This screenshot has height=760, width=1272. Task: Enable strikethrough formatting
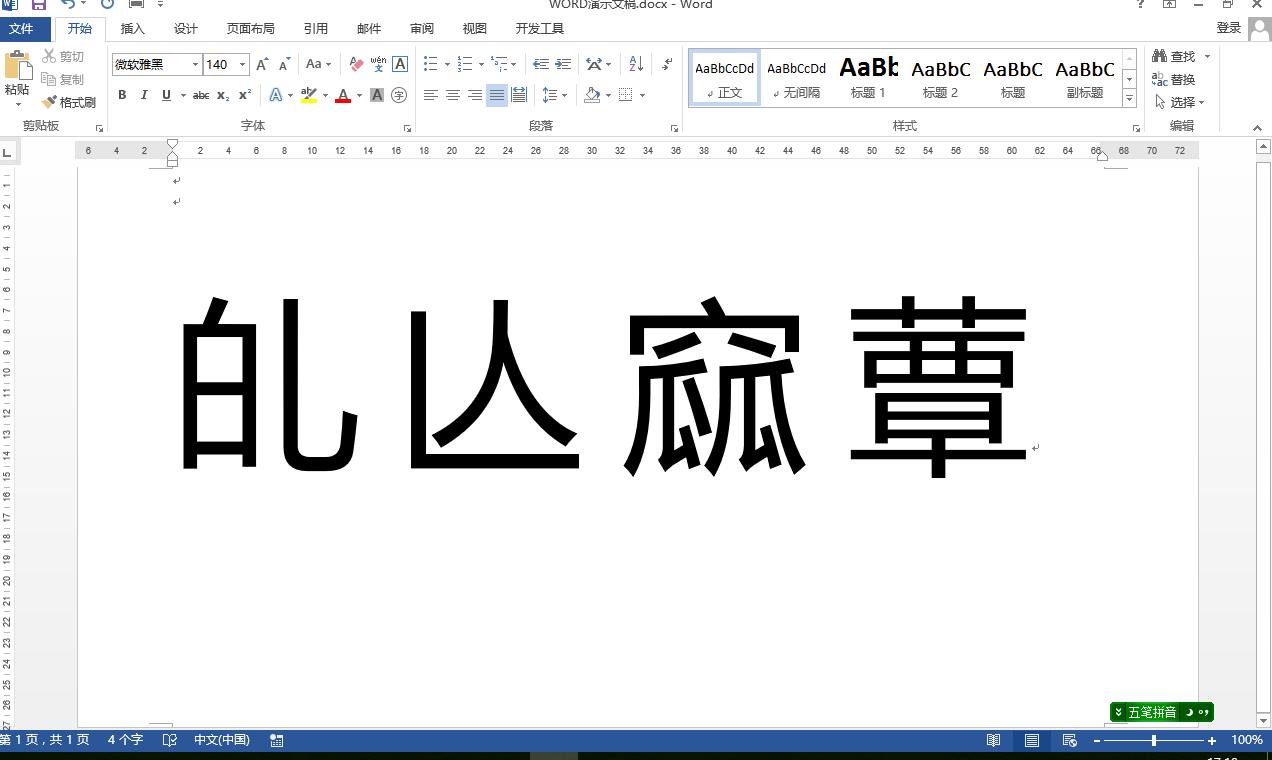(201, 95)
